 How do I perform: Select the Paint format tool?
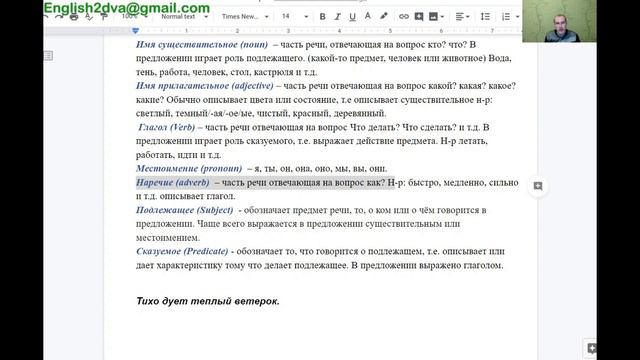click(104, 17)
